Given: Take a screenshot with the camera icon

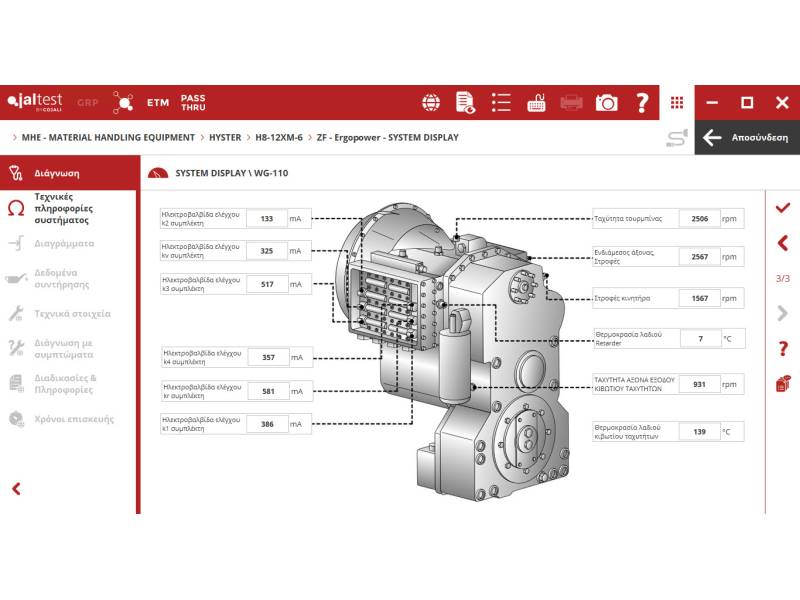Looking at the screenshot, I should (606, 102).
